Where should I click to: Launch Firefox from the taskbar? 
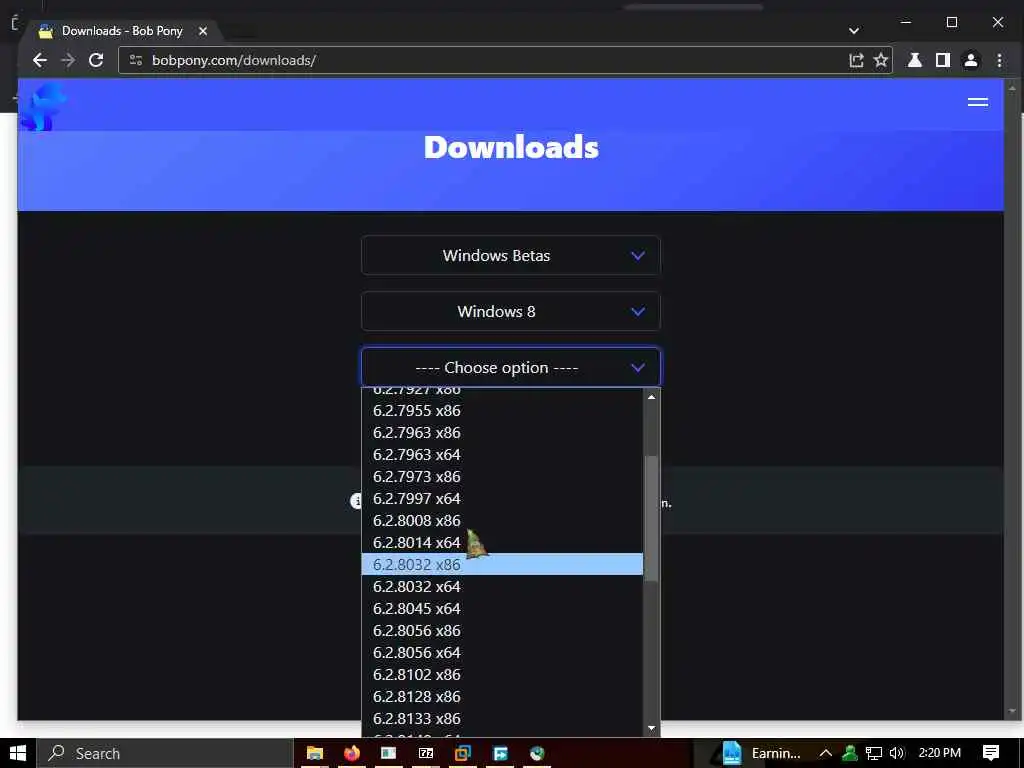click(352, 753)
